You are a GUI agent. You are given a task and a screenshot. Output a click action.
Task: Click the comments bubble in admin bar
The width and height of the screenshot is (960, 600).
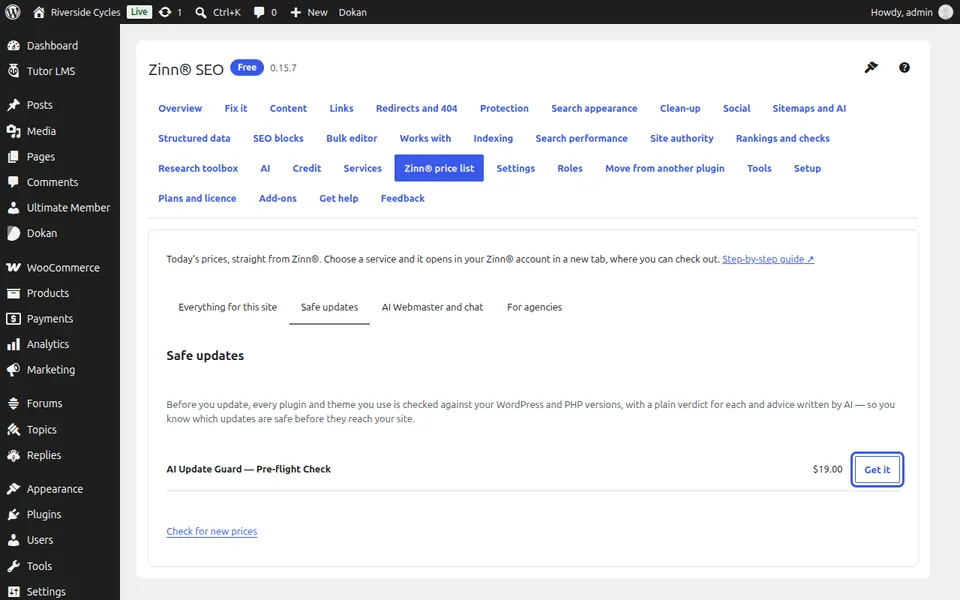259,12
